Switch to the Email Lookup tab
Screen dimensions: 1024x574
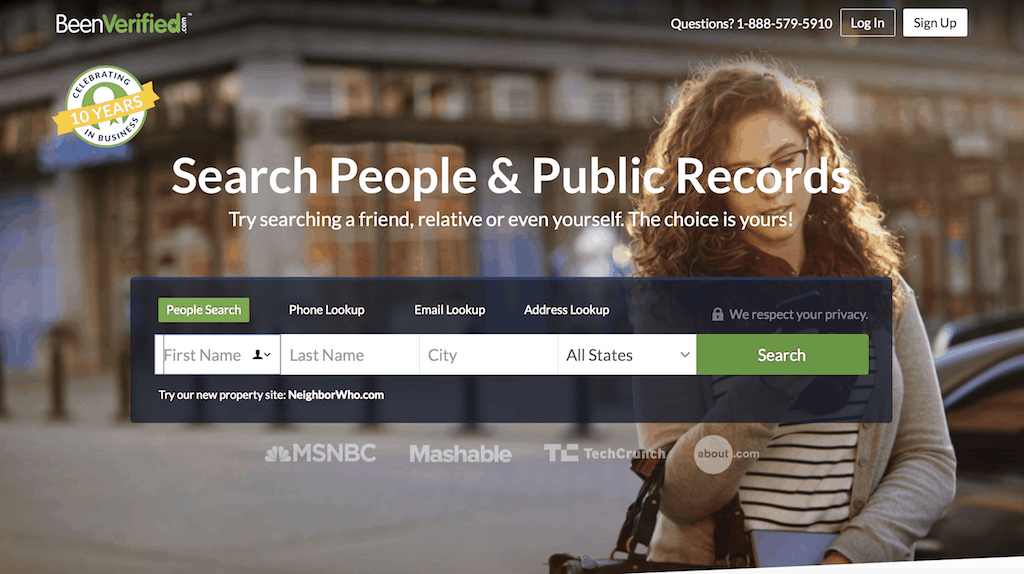coord(449,310)
